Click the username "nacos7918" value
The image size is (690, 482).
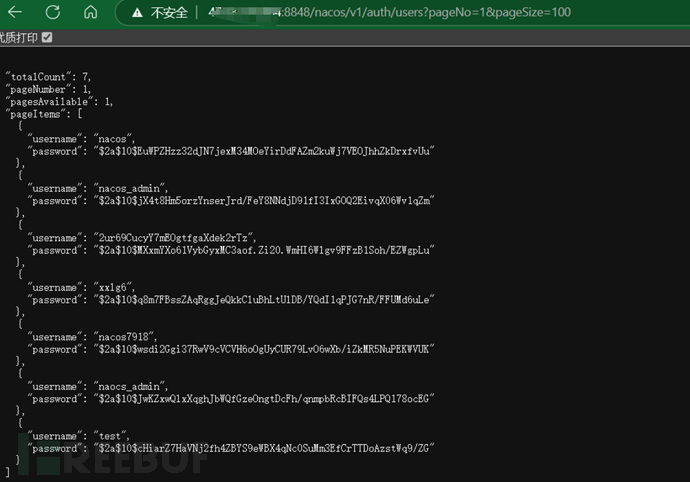[125, 337]
